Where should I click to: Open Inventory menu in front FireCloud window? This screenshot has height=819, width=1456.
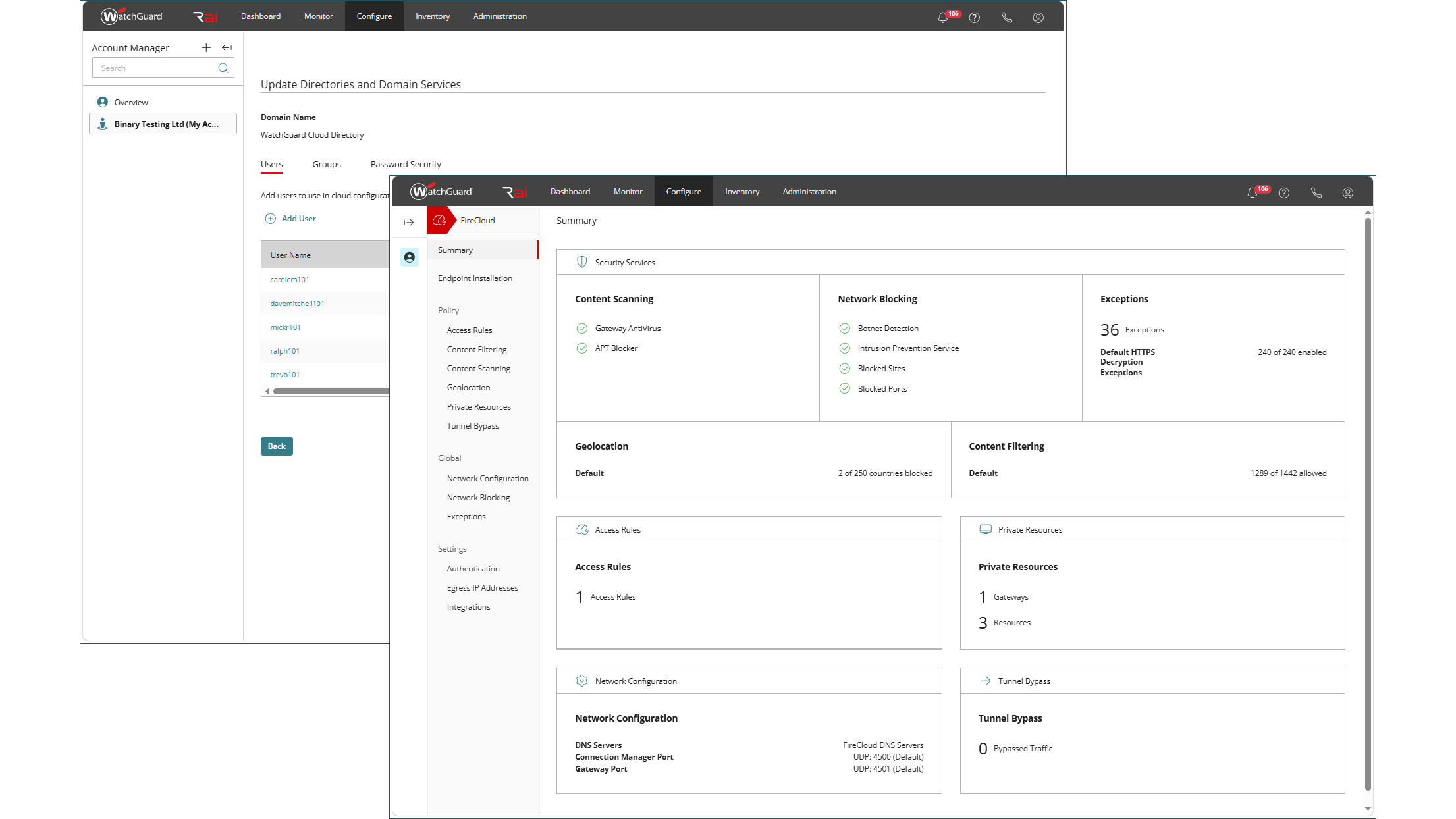742,192
